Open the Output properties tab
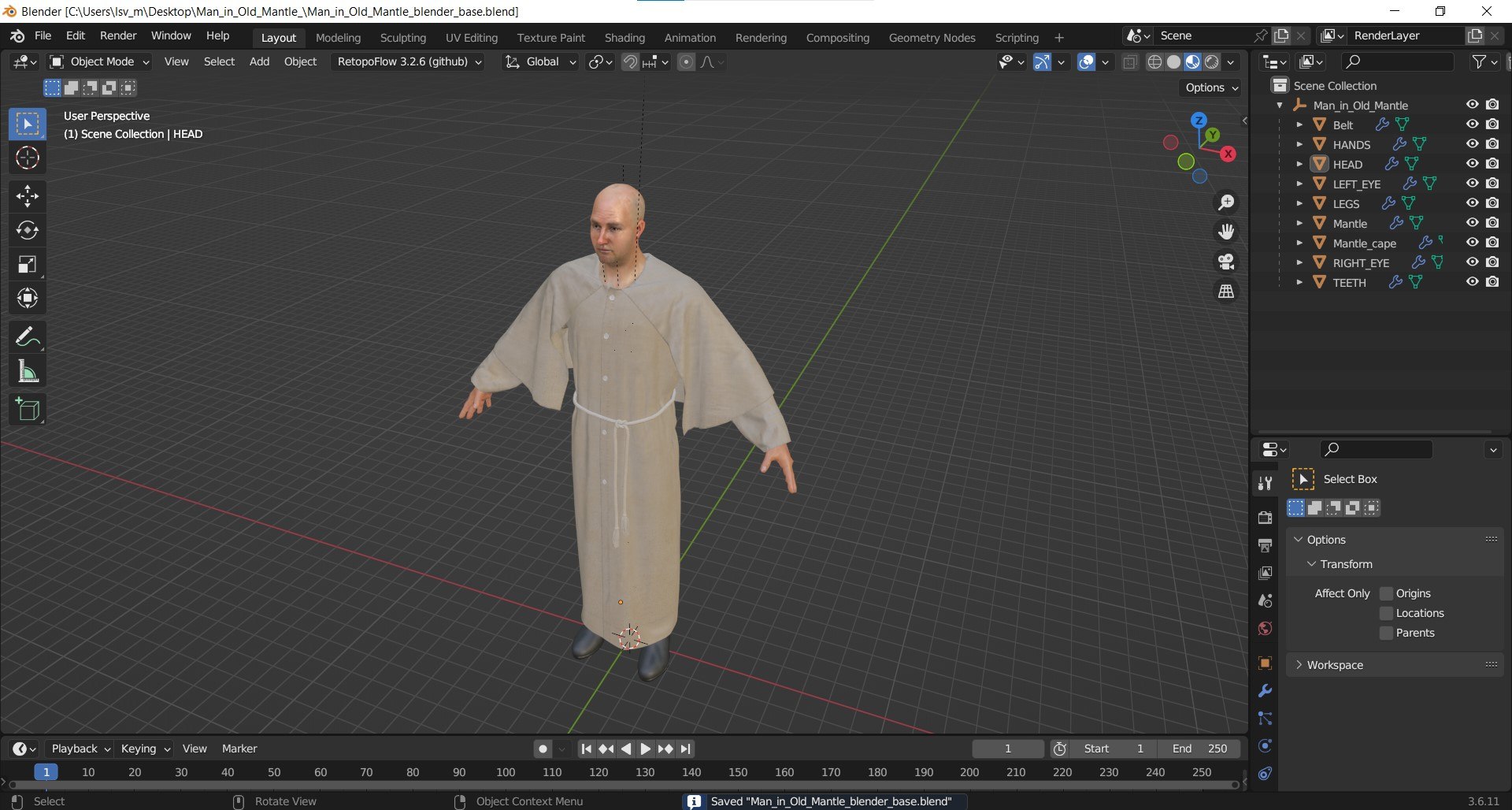This screenshot has width=1512, height=810. [1265, 545]
